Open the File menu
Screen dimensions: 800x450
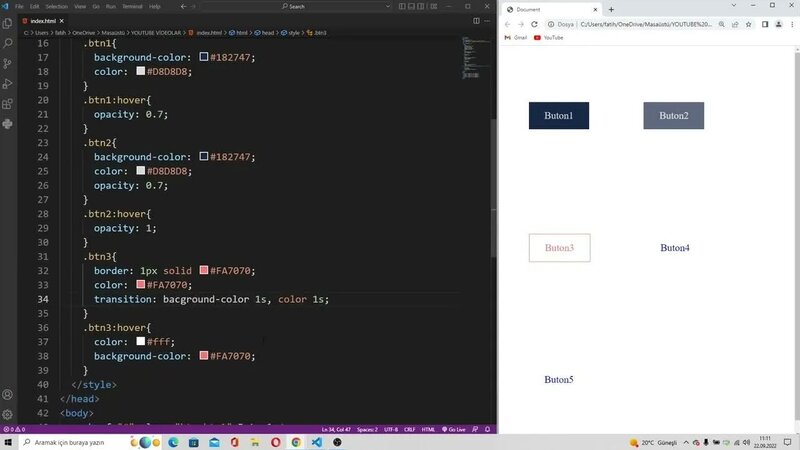point(19,6)
